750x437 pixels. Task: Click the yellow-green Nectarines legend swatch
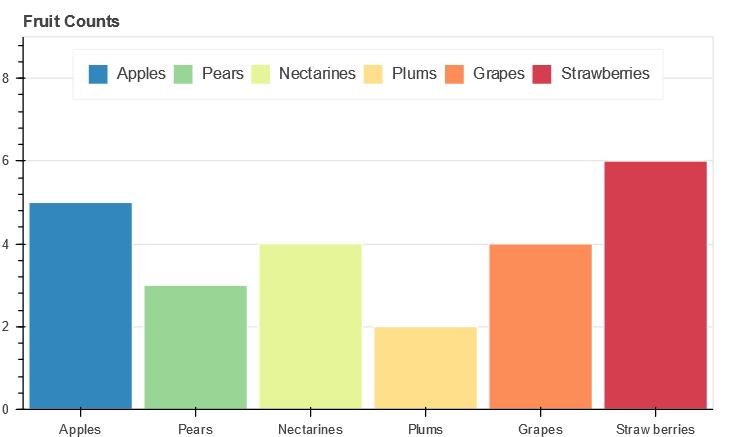260,74
